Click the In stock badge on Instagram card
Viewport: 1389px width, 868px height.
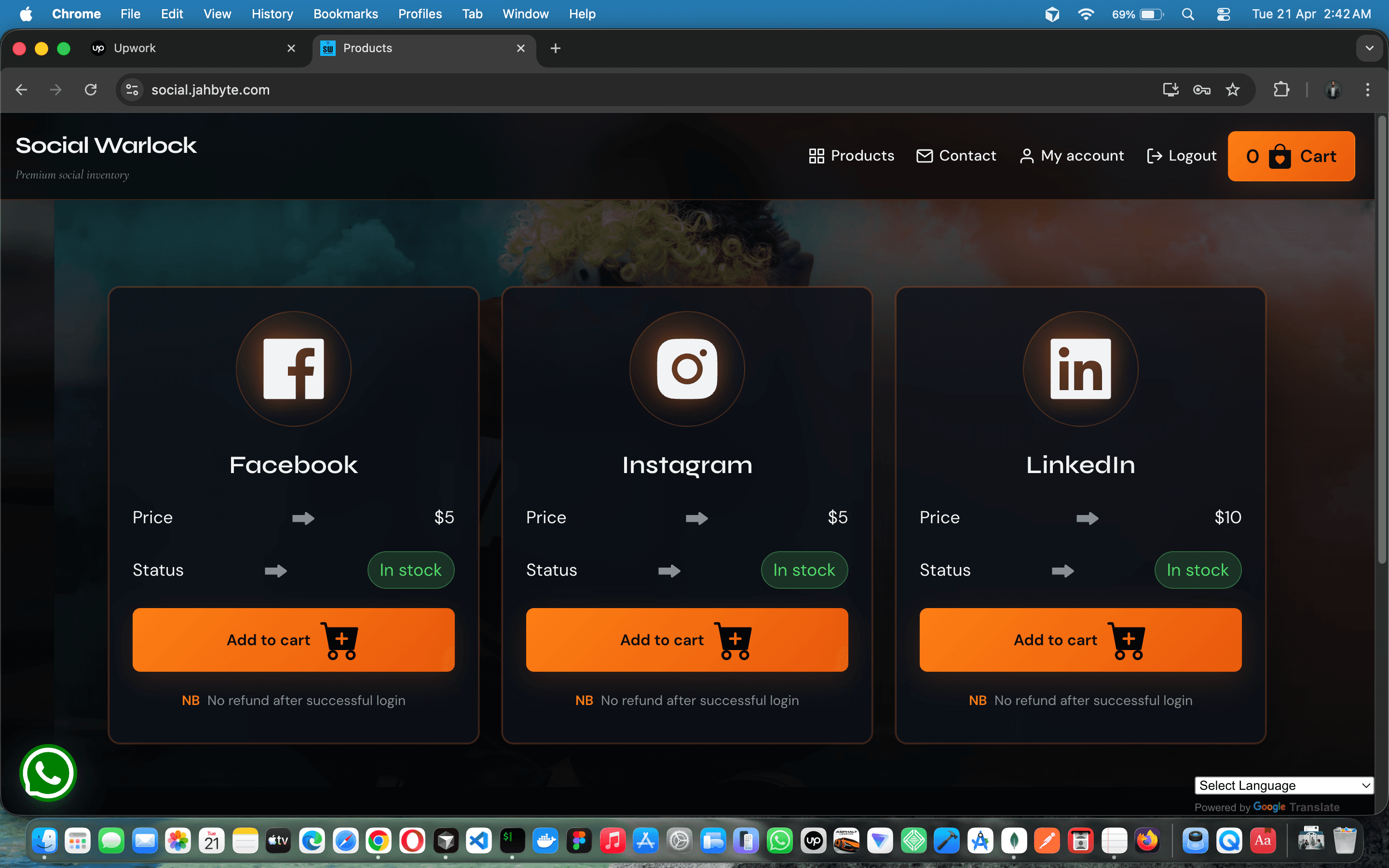pos(803,570)
